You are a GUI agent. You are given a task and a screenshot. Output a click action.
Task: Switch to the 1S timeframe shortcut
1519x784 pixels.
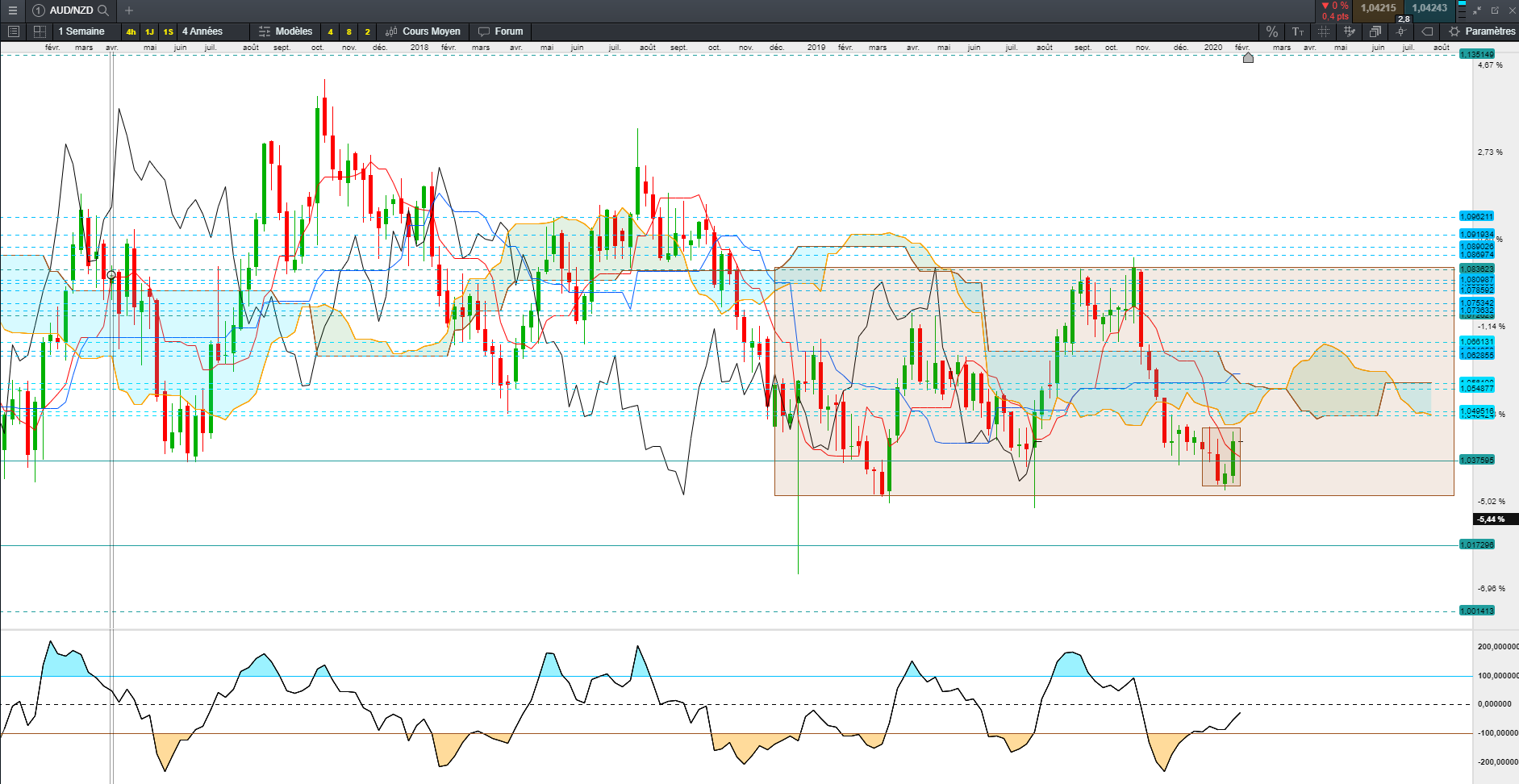168,32
